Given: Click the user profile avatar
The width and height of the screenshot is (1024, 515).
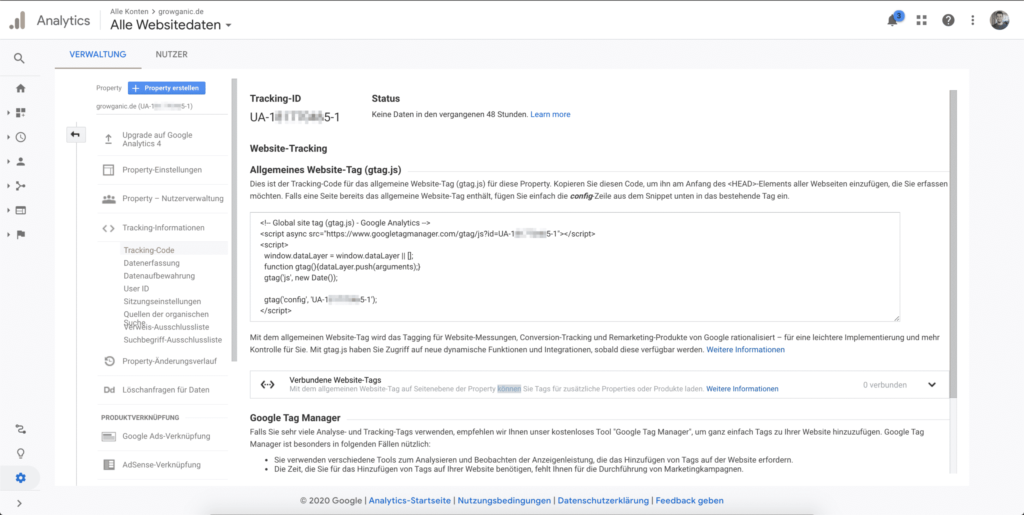Looking at the screenshot, I should pyautogui.click(x=999, y=20).
